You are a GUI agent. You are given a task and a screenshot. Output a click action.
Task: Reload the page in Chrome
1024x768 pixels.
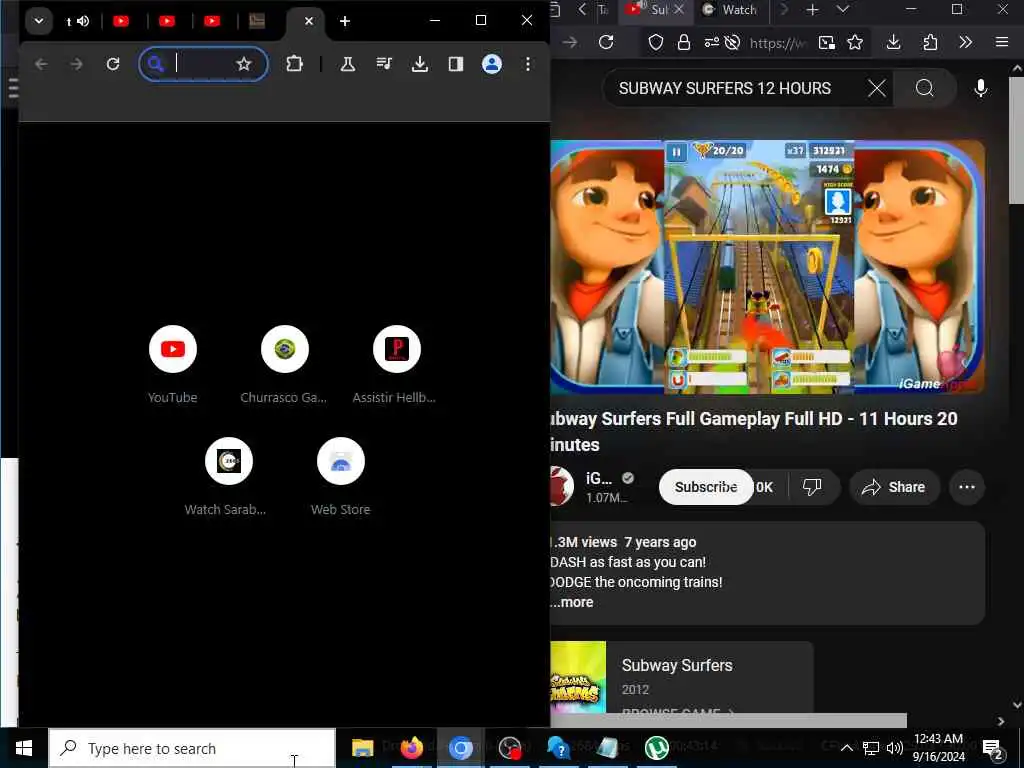coord(113,64)
